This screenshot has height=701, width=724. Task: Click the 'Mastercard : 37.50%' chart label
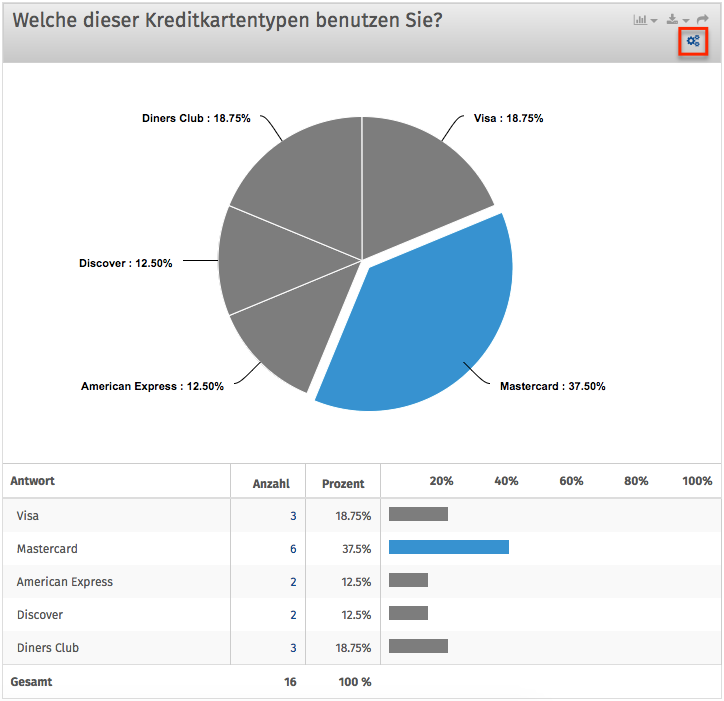(552, 386)
